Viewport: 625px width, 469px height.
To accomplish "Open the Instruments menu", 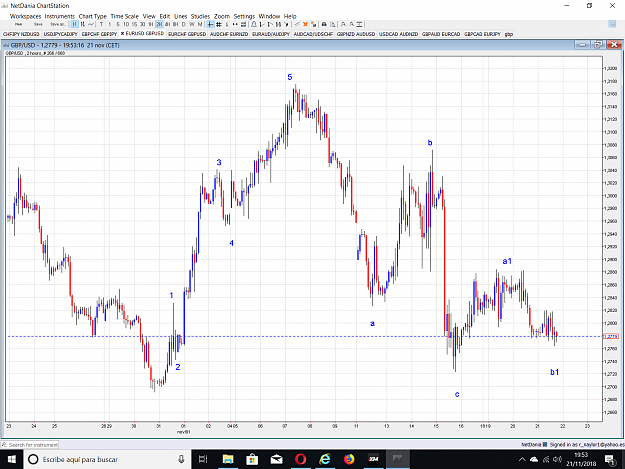I will [x=59, y=16].
